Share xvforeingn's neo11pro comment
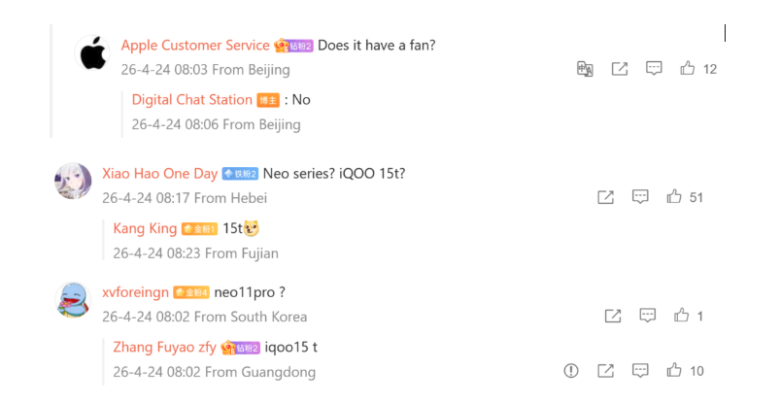This screenshot has height=403, width=780. click(613, 316)
